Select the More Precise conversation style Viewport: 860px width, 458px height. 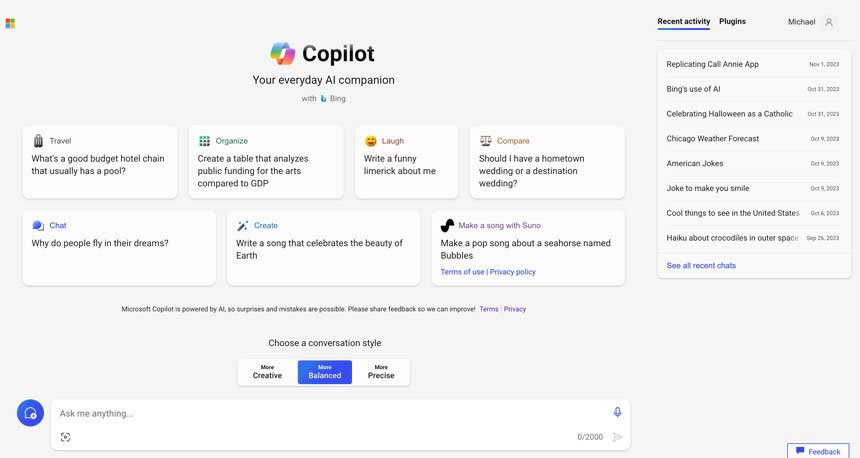pyautogui.click(x=381, y=372)
